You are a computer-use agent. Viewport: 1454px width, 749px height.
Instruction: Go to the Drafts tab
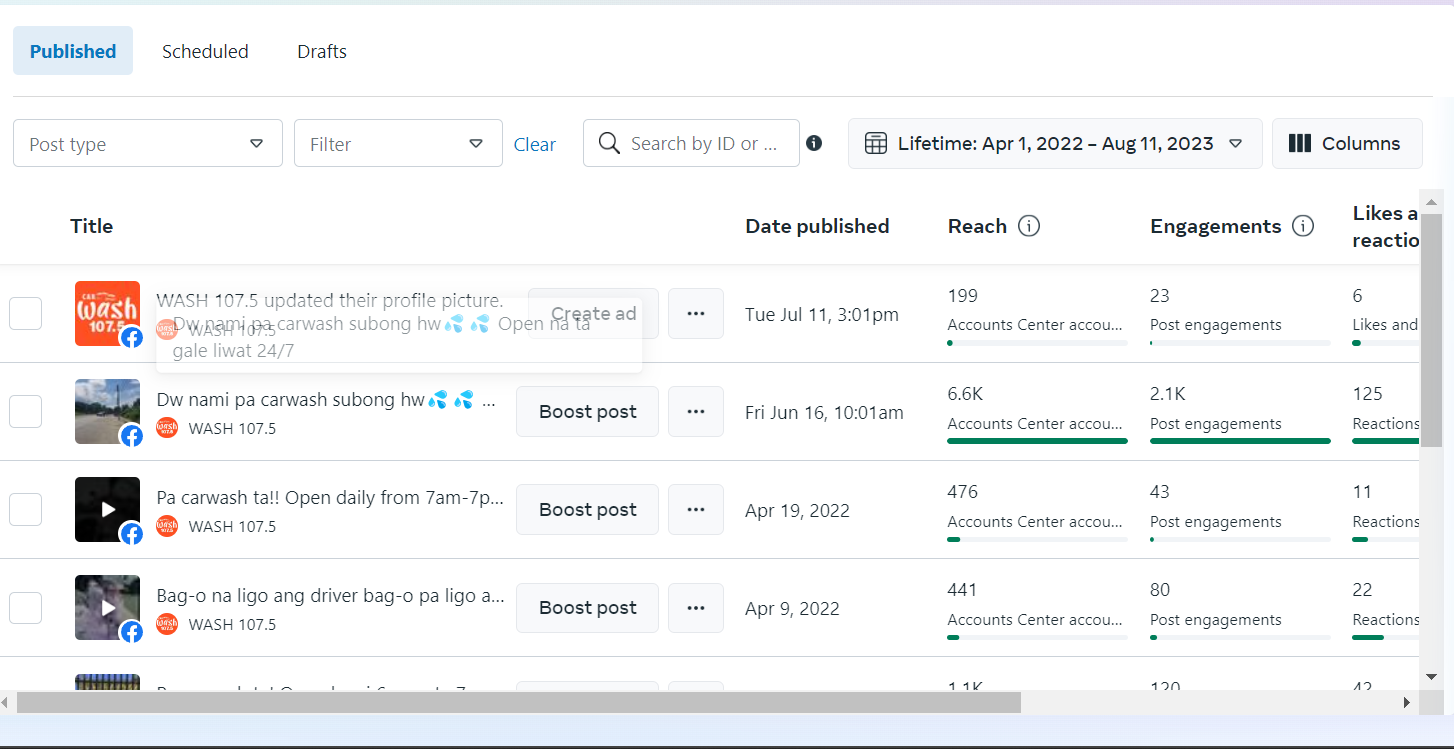(322, 51)
